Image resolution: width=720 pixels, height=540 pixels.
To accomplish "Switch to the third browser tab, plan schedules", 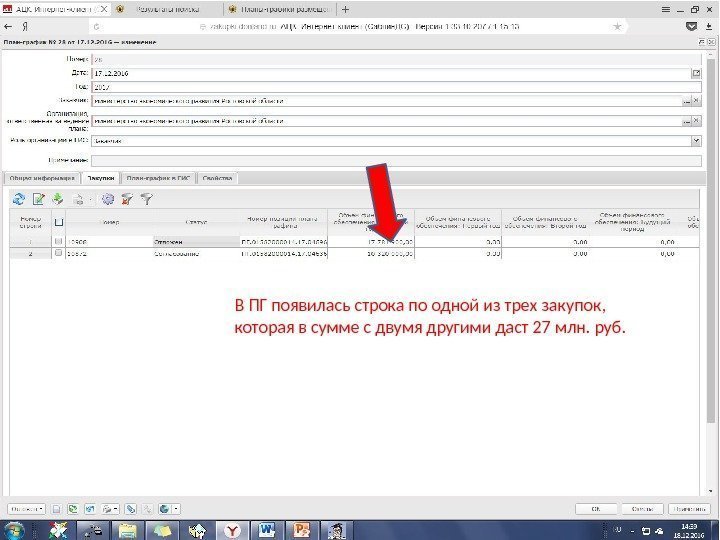I will pyautogui.click(x=280, y=9).
